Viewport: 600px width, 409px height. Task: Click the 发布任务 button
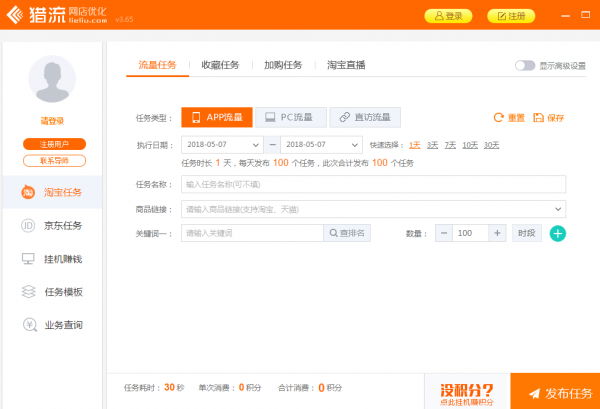coord(555,391)
